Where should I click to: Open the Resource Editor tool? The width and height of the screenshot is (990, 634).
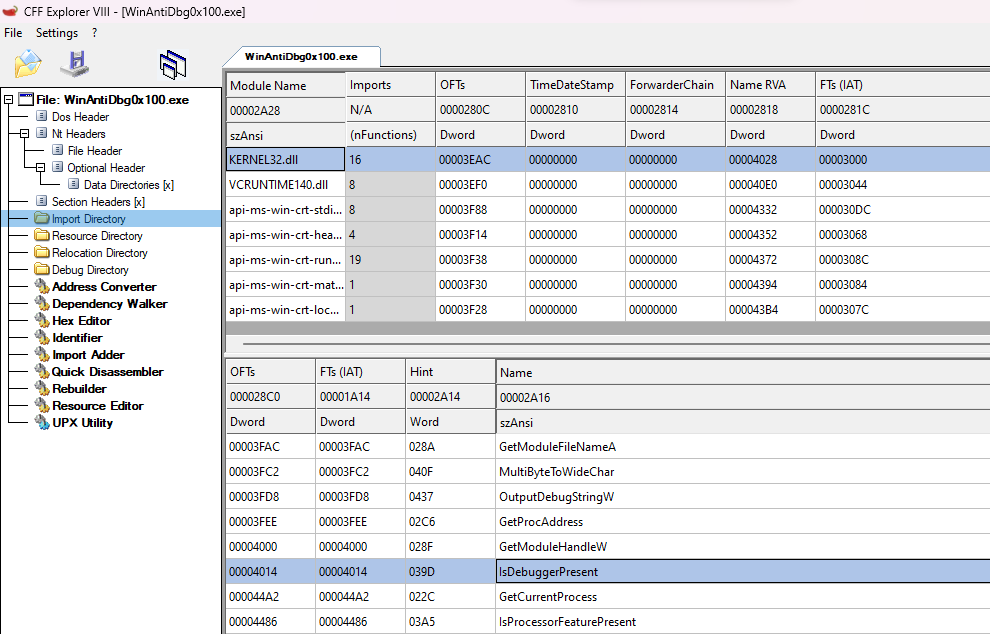pyautogui.click(x=97, y=406)
